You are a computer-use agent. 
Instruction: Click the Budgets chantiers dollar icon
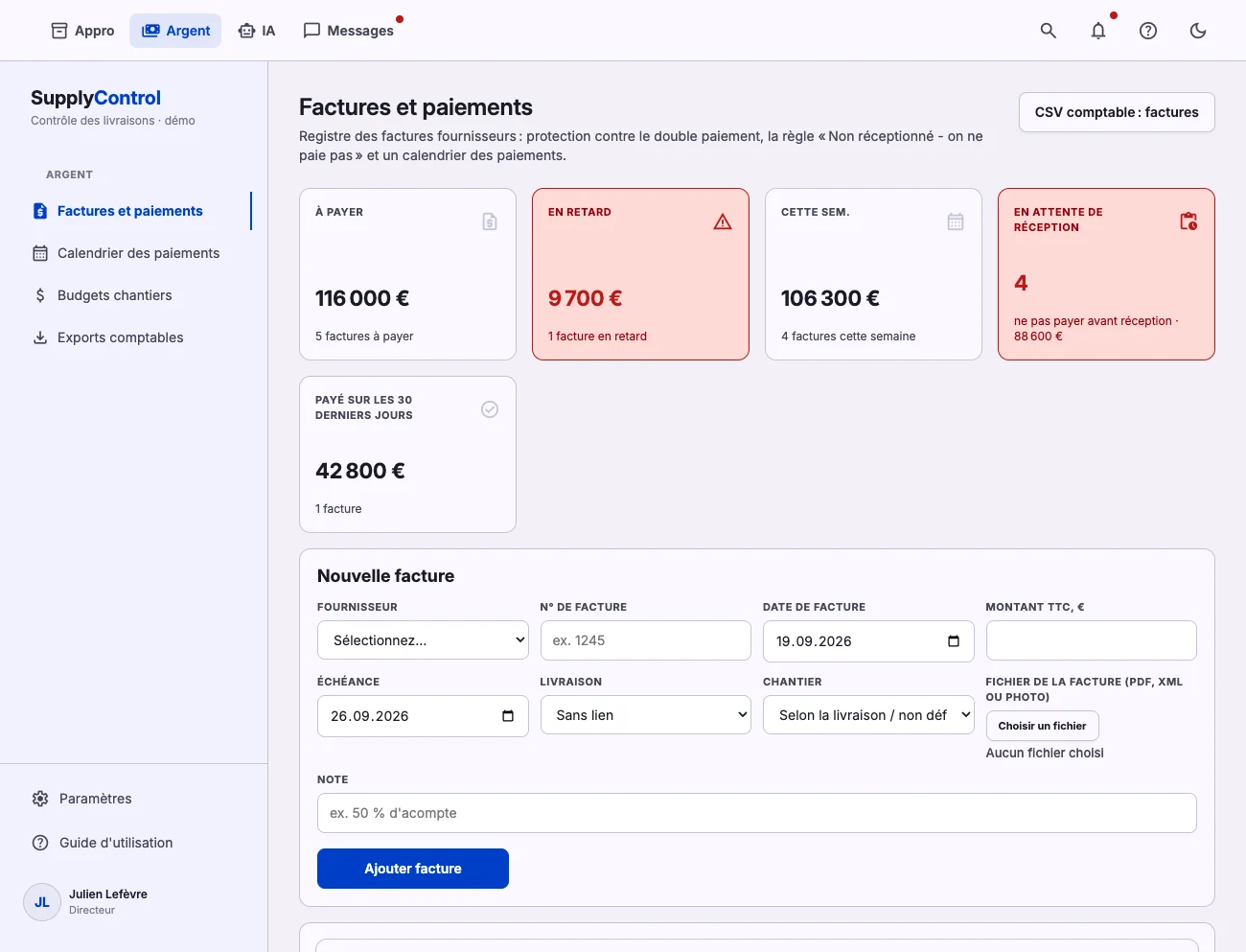40,295
